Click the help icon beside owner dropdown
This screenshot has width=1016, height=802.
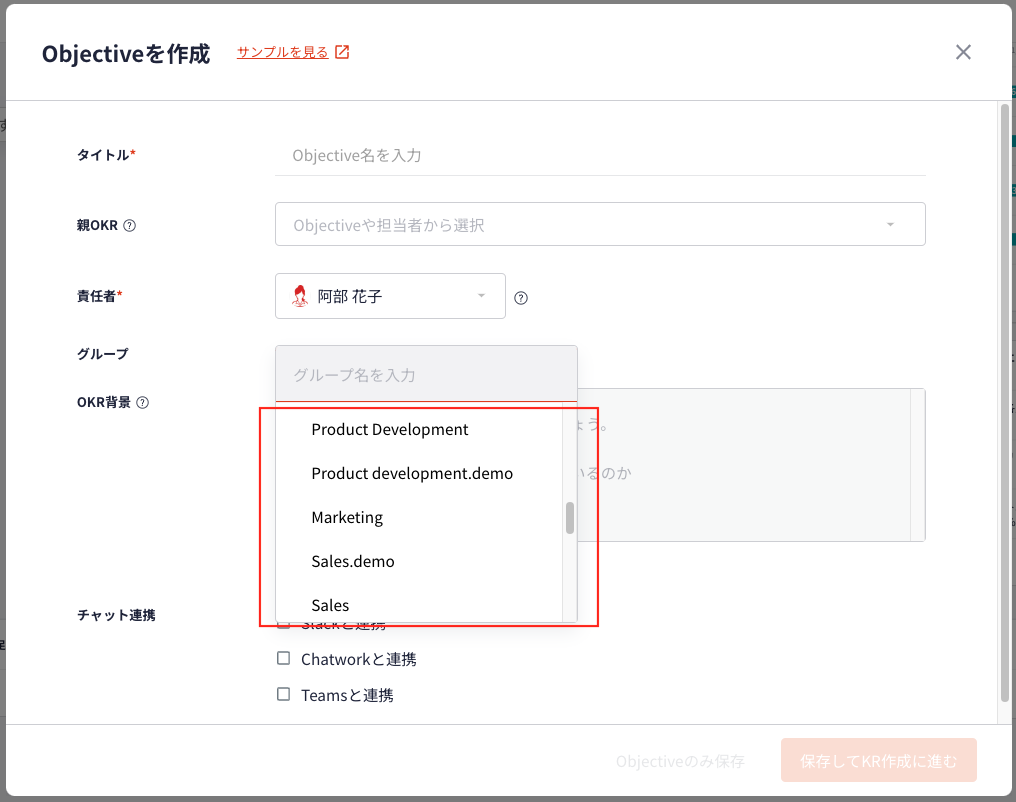tap(521, 298)
